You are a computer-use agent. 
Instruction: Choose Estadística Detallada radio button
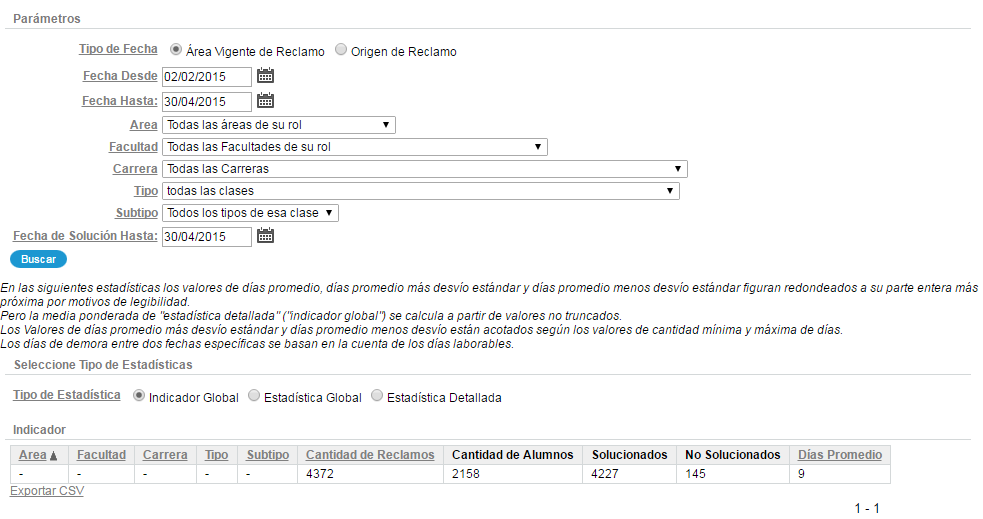click(377, 396)
